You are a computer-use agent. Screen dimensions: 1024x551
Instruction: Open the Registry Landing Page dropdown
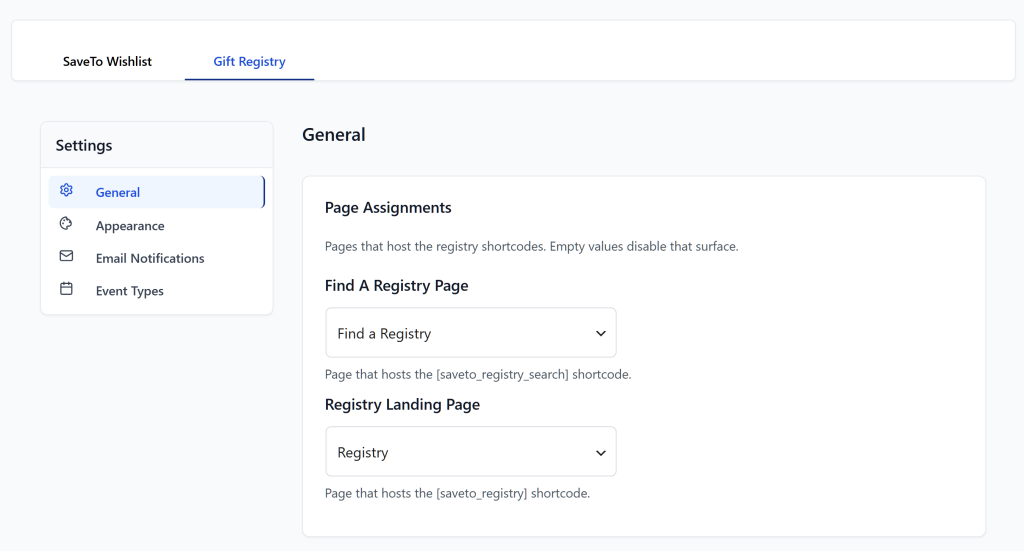[x=471, y=452]
